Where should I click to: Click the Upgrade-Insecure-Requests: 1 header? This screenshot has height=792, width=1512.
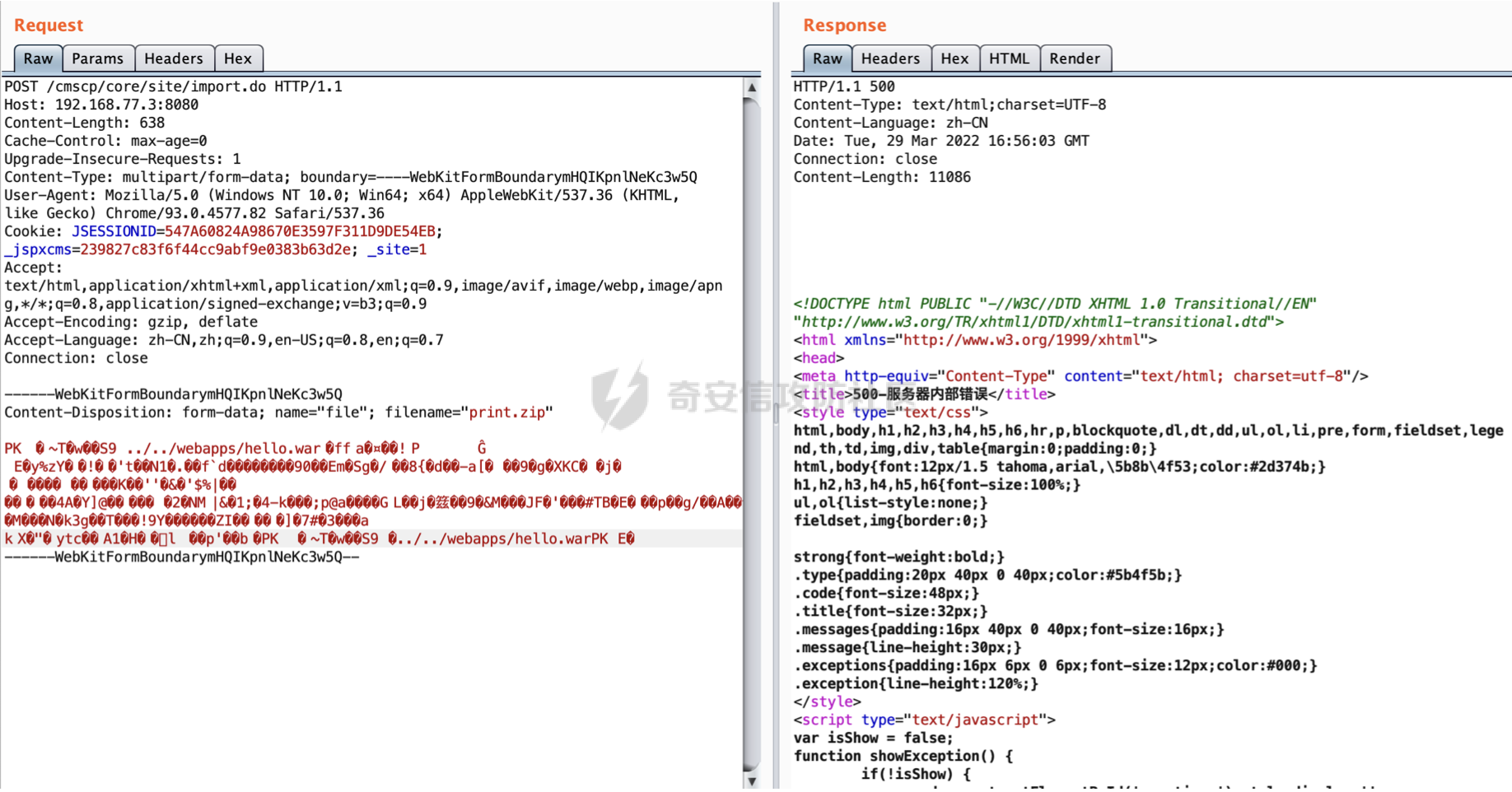(x=123, y=159)
